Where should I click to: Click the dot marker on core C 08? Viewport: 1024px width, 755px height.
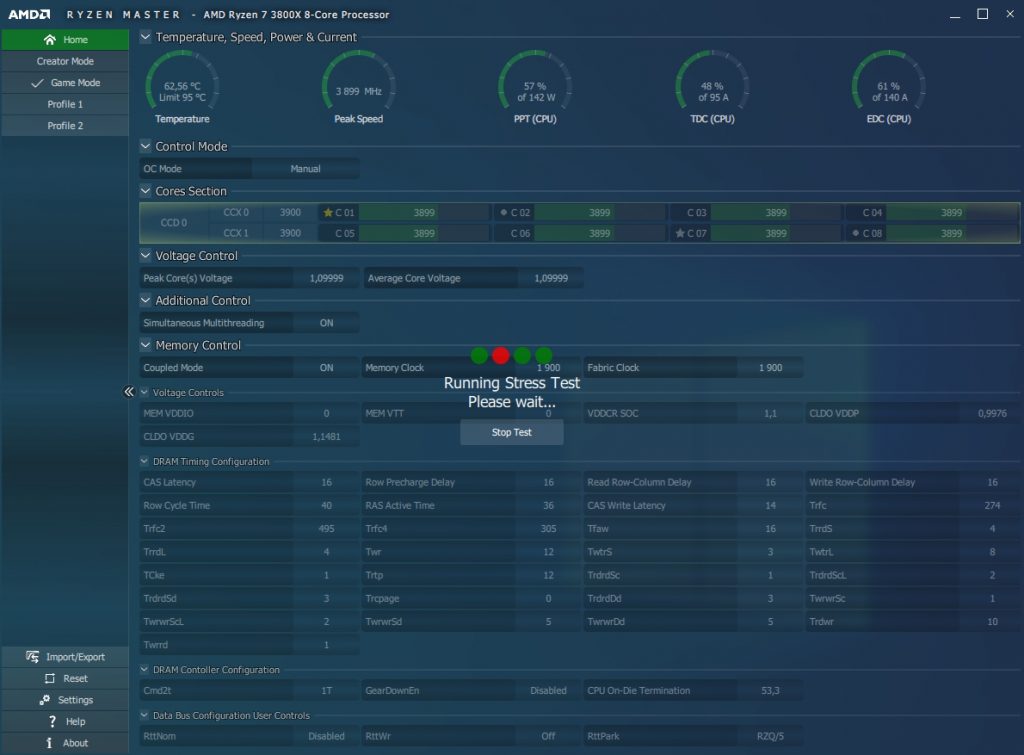(x=856, y=233)
